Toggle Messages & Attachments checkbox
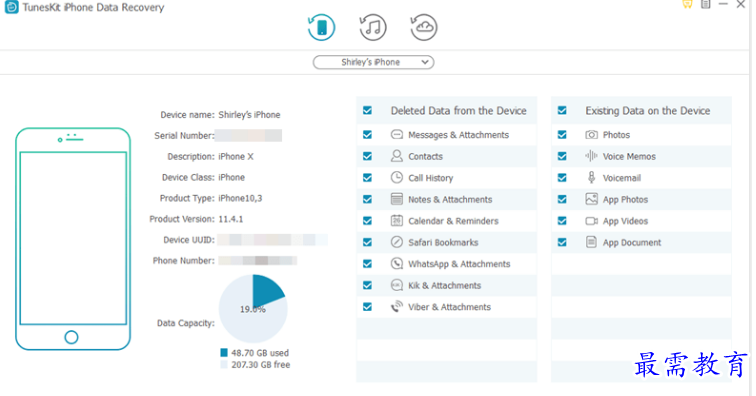This screenshot has height=396, width=756. pos(367,135)
